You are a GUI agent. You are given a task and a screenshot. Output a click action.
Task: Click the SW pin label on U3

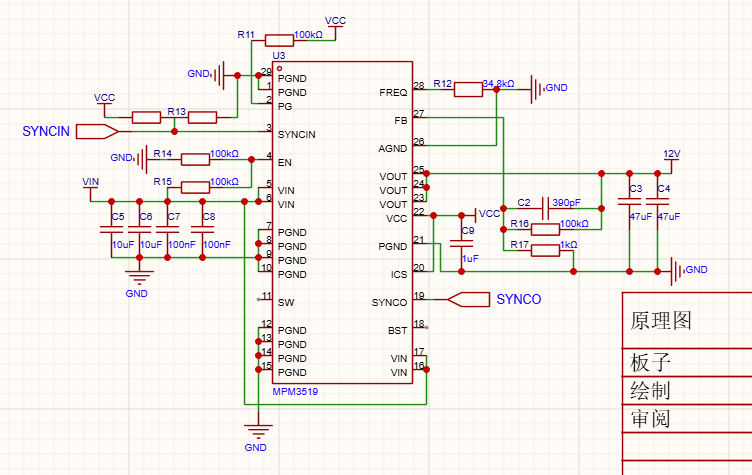(x=286, y=302)
